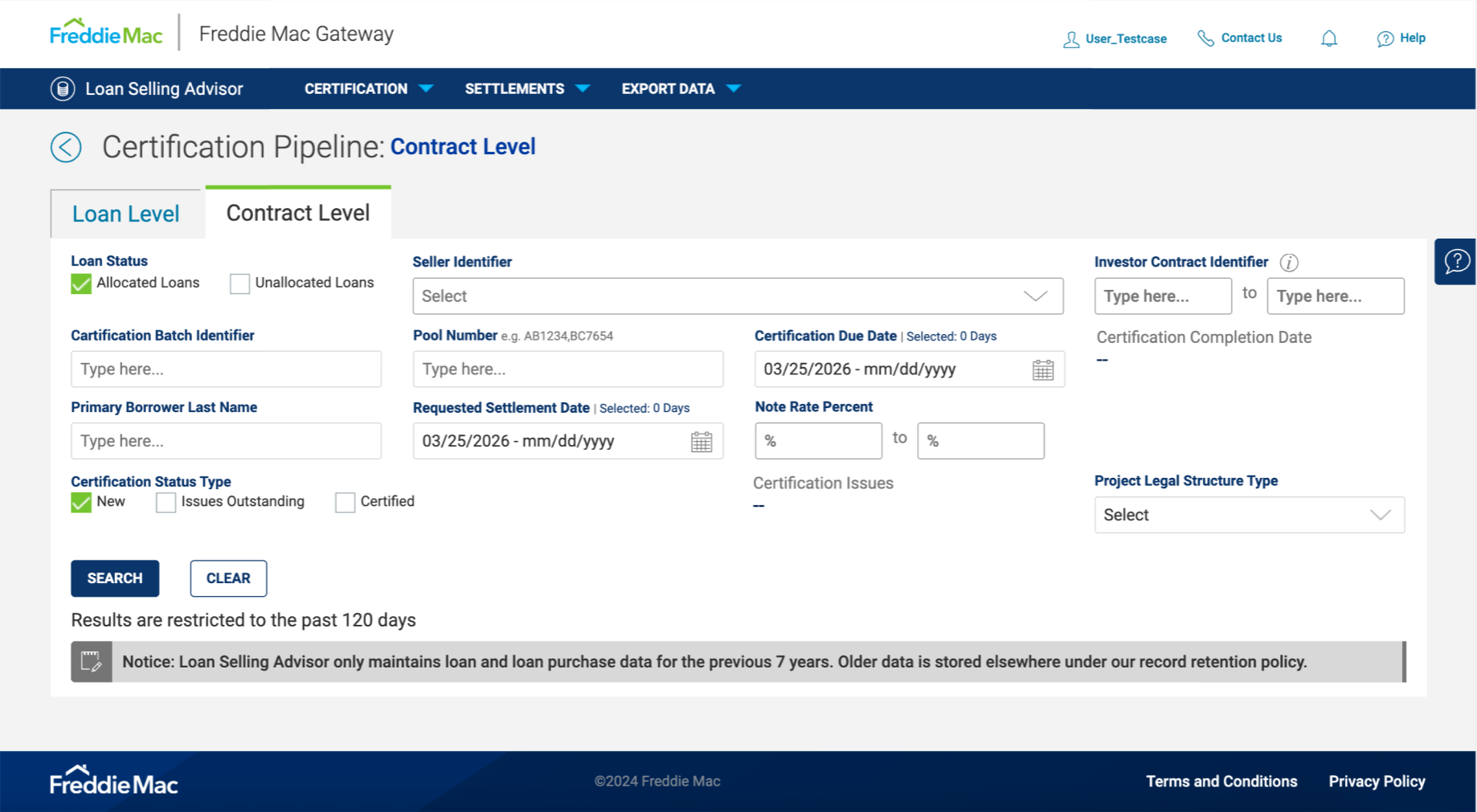Click the Pool Number input field
The image size is (1477, 812).
tap(567, 369)
